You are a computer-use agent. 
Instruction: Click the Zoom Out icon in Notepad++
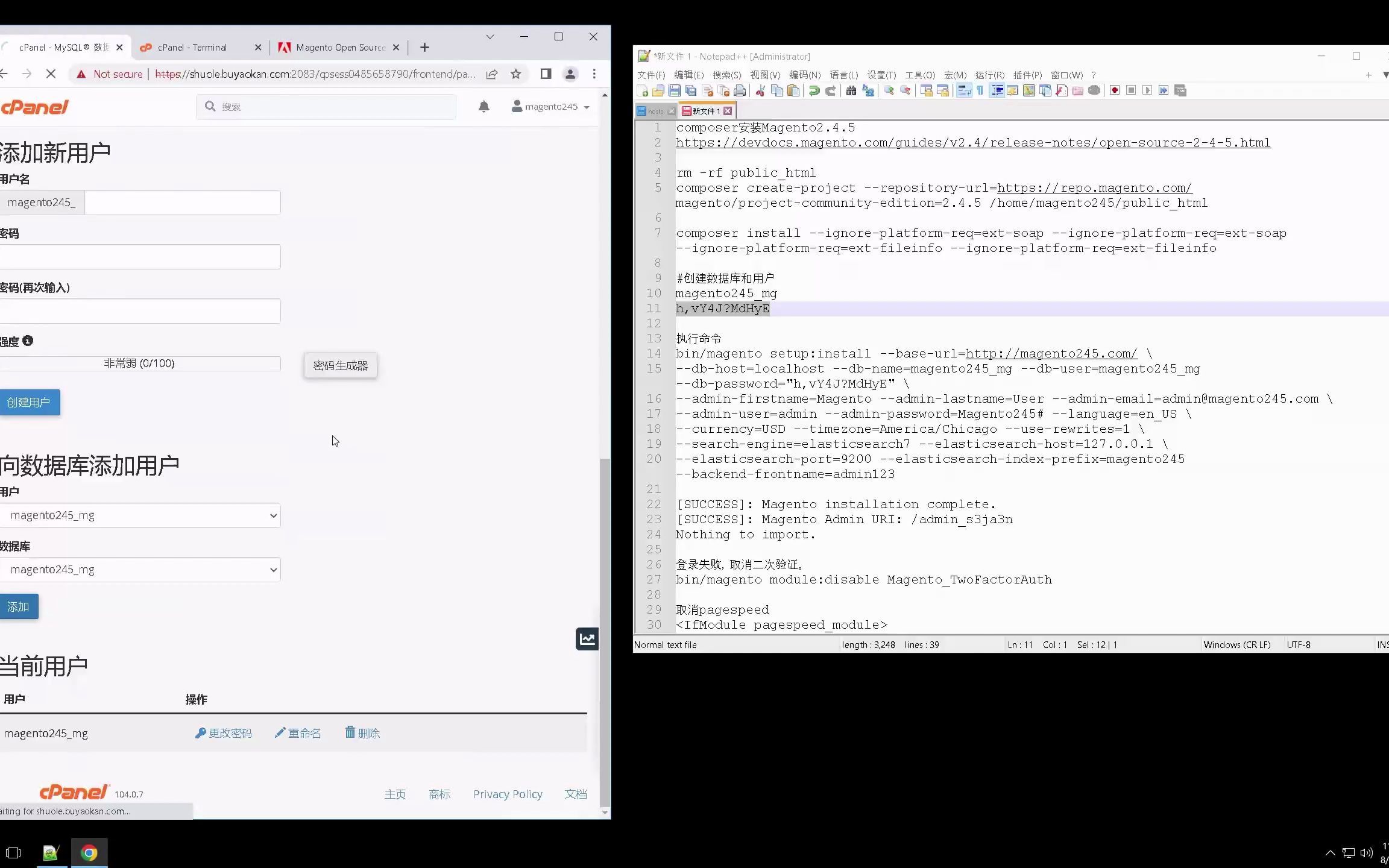point(905,90)
